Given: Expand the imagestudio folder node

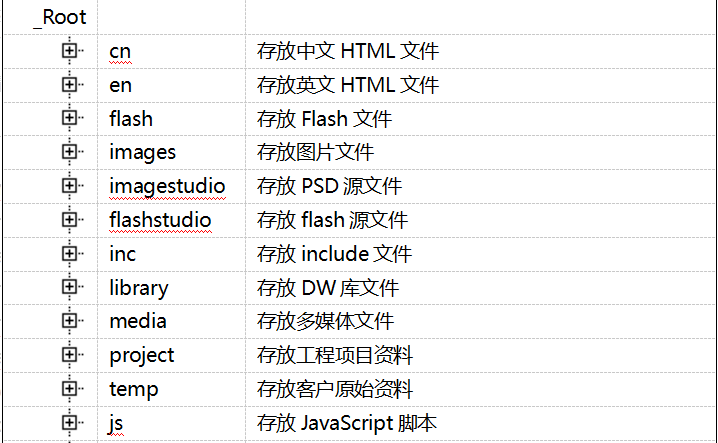Looking at the screenshot, I should 69,186.
